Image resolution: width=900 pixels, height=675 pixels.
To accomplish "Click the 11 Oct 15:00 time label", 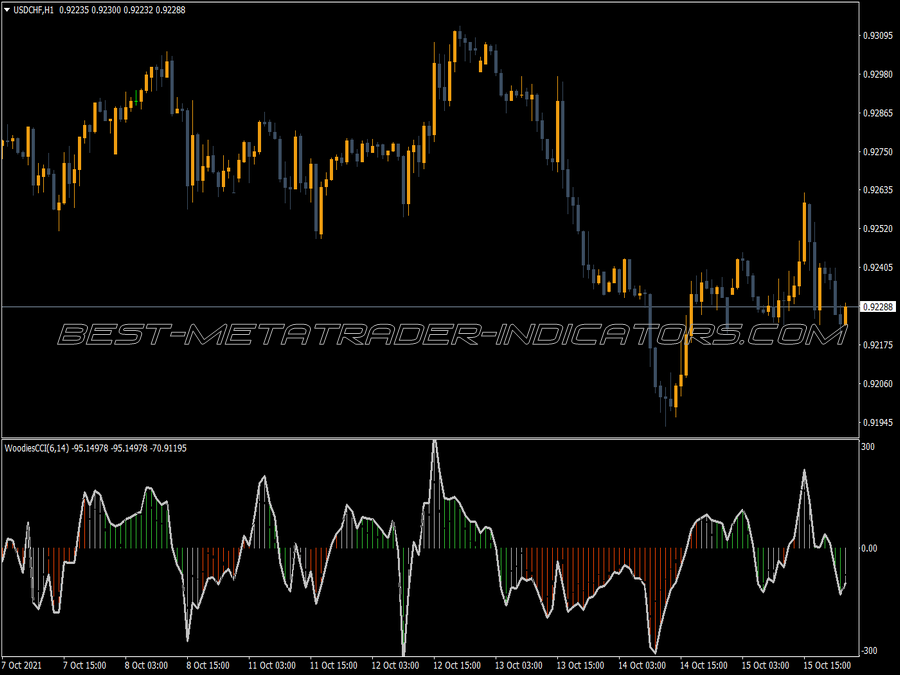I will 333,666.
